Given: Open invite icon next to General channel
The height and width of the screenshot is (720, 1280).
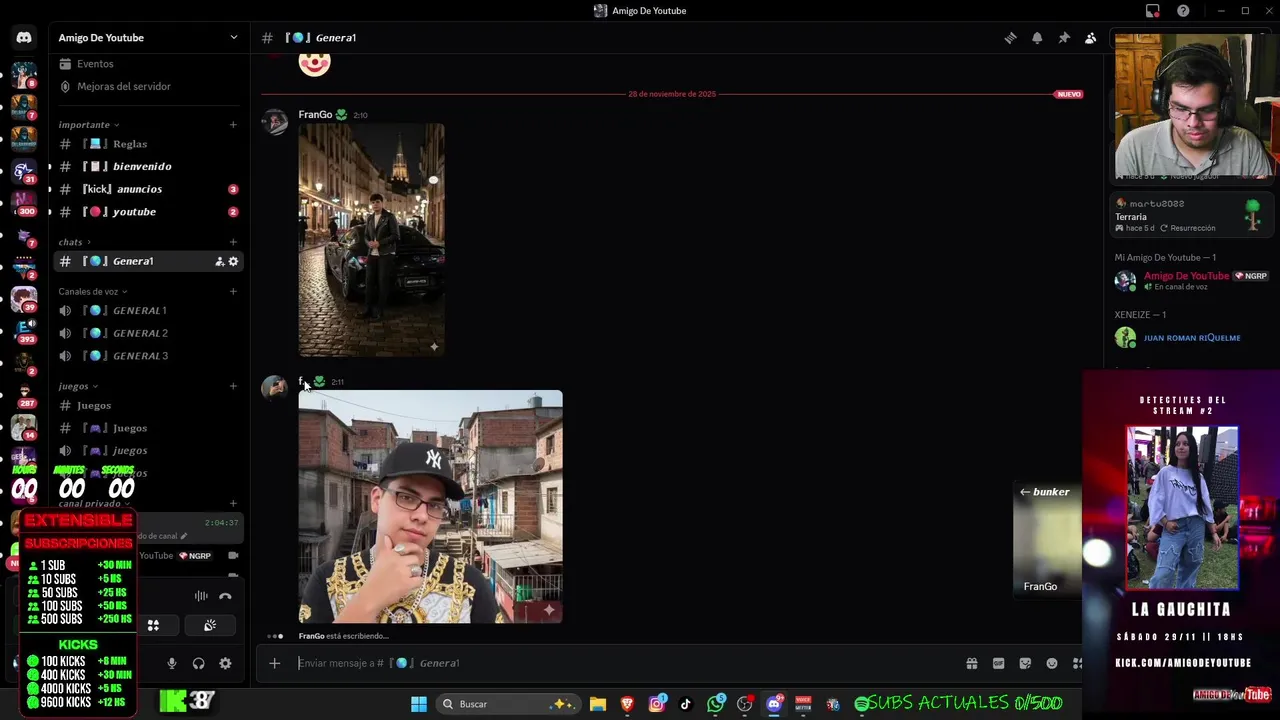Looking at the screenshot, I should [220, 262].
